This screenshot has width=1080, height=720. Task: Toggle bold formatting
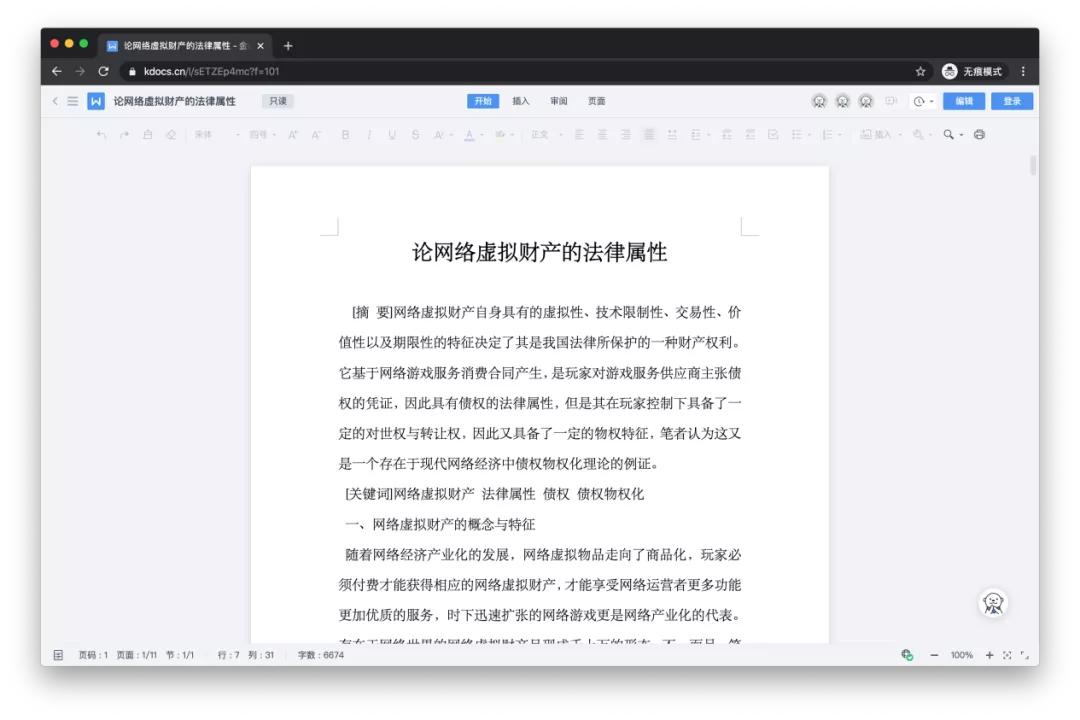(346, 136)
